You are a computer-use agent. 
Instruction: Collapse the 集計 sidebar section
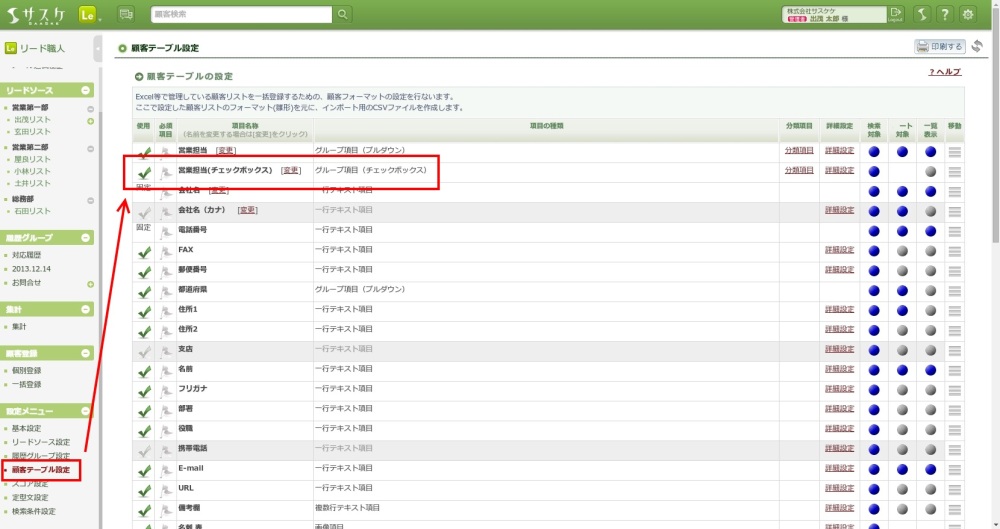click(87, 310)
